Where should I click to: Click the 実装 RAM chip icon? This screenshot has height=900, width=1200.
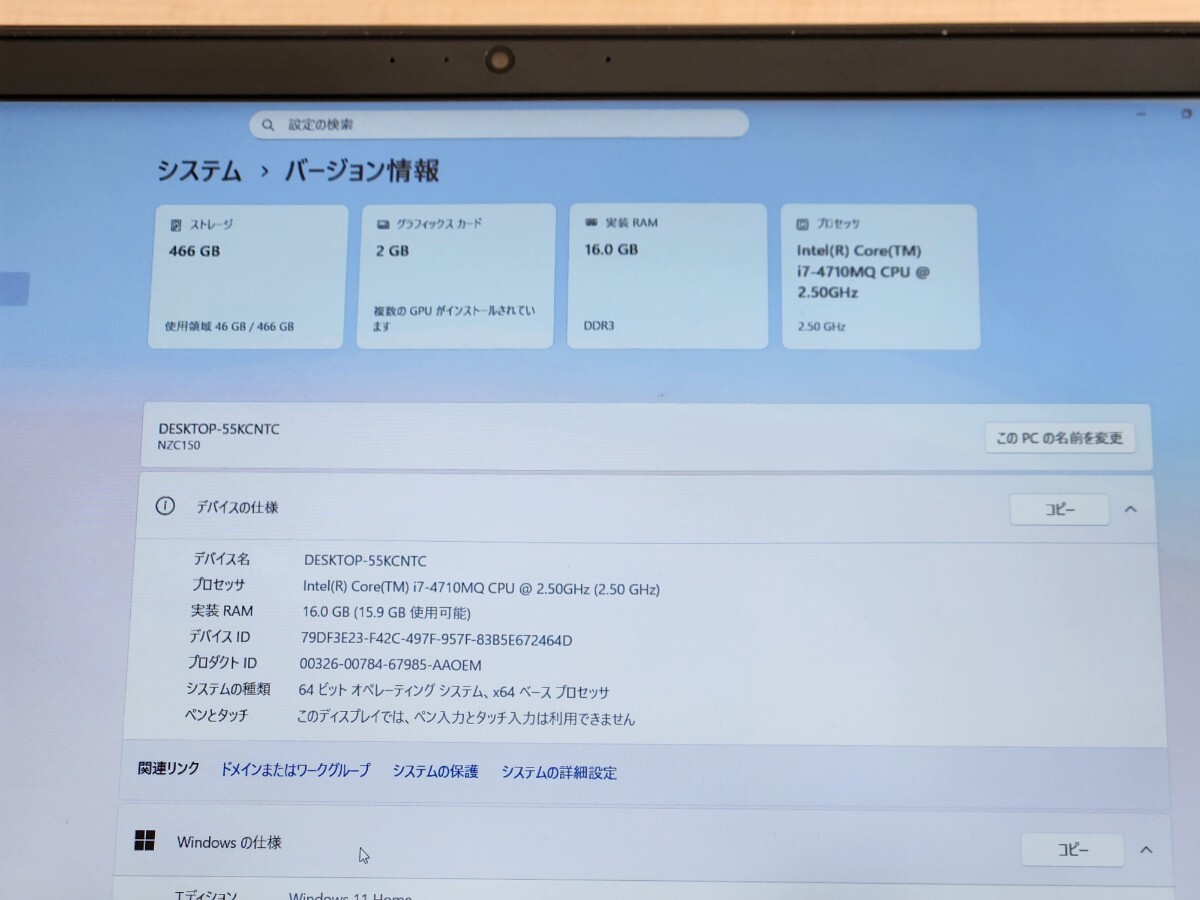point(591,222)
